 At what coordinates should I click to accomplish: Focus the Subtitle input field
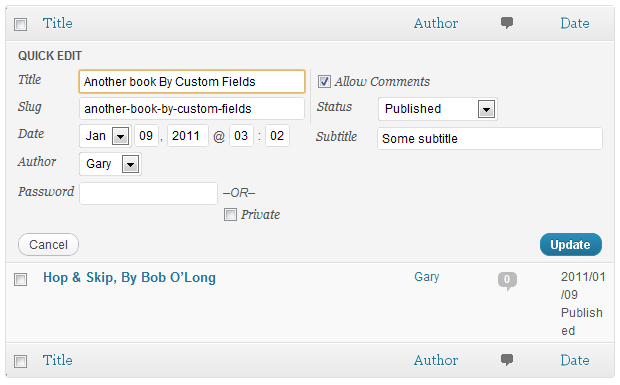[x=490, y=138]
